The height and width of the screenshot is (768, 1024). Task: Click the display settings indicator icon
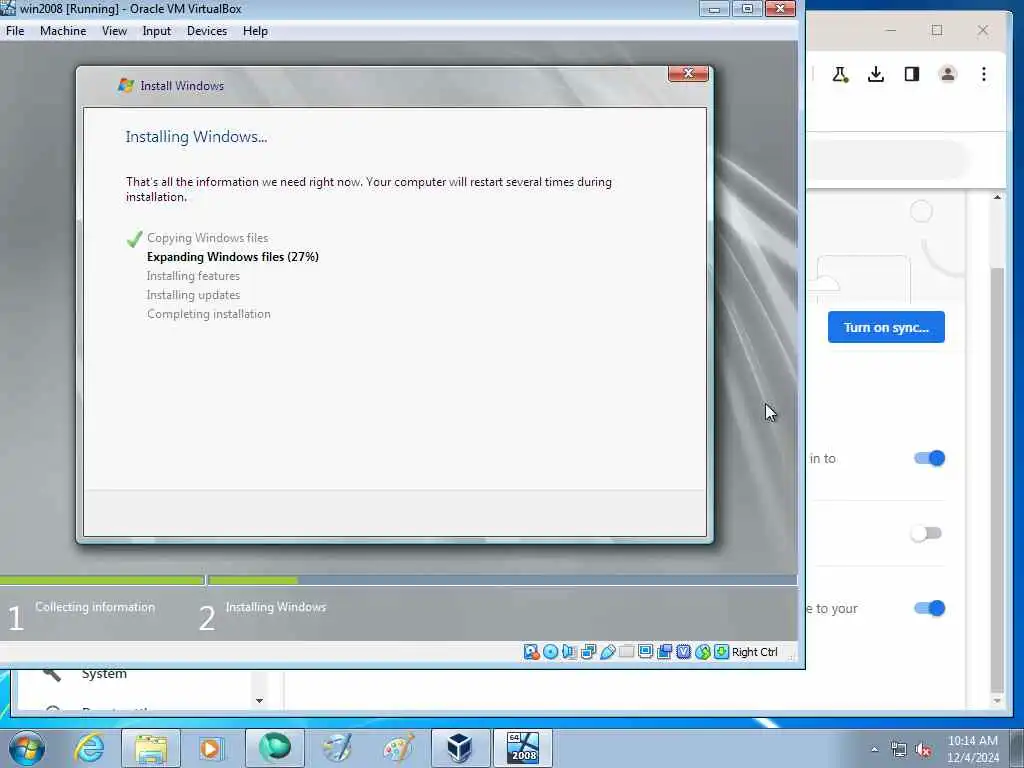645,652
